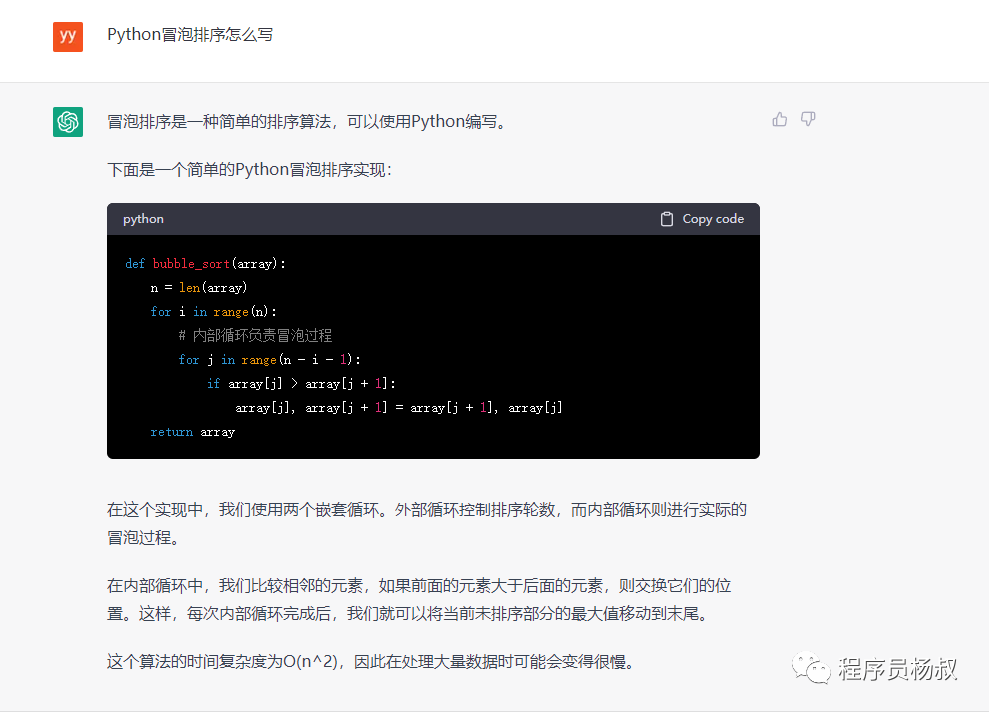Click the thumbs down feedback icon

(808, 119)
